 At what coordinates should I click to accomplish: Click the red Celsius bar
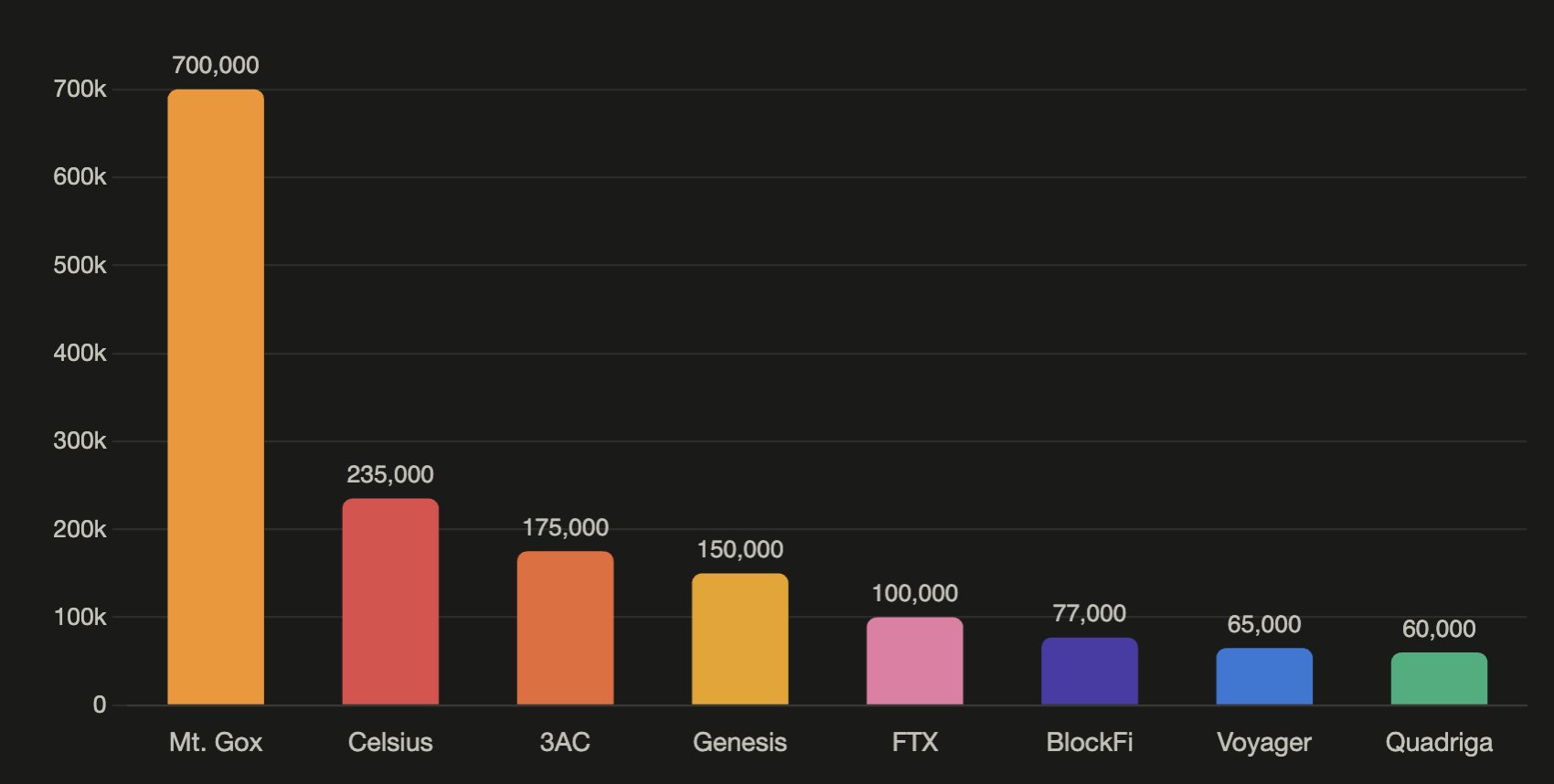point(390,601)
